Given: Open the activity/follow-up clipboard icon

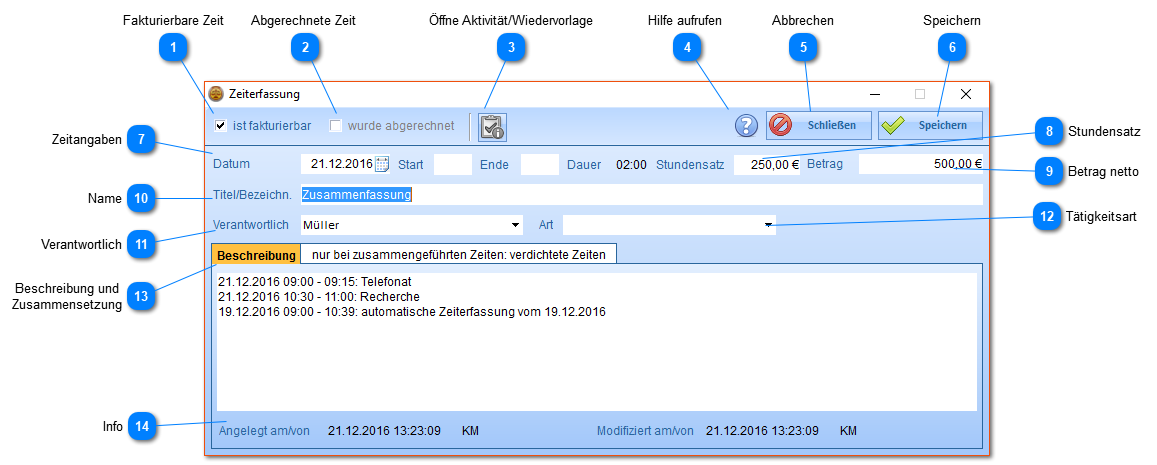Looking at the screenshot, I should pyautogui.click(x=492, y=127).
